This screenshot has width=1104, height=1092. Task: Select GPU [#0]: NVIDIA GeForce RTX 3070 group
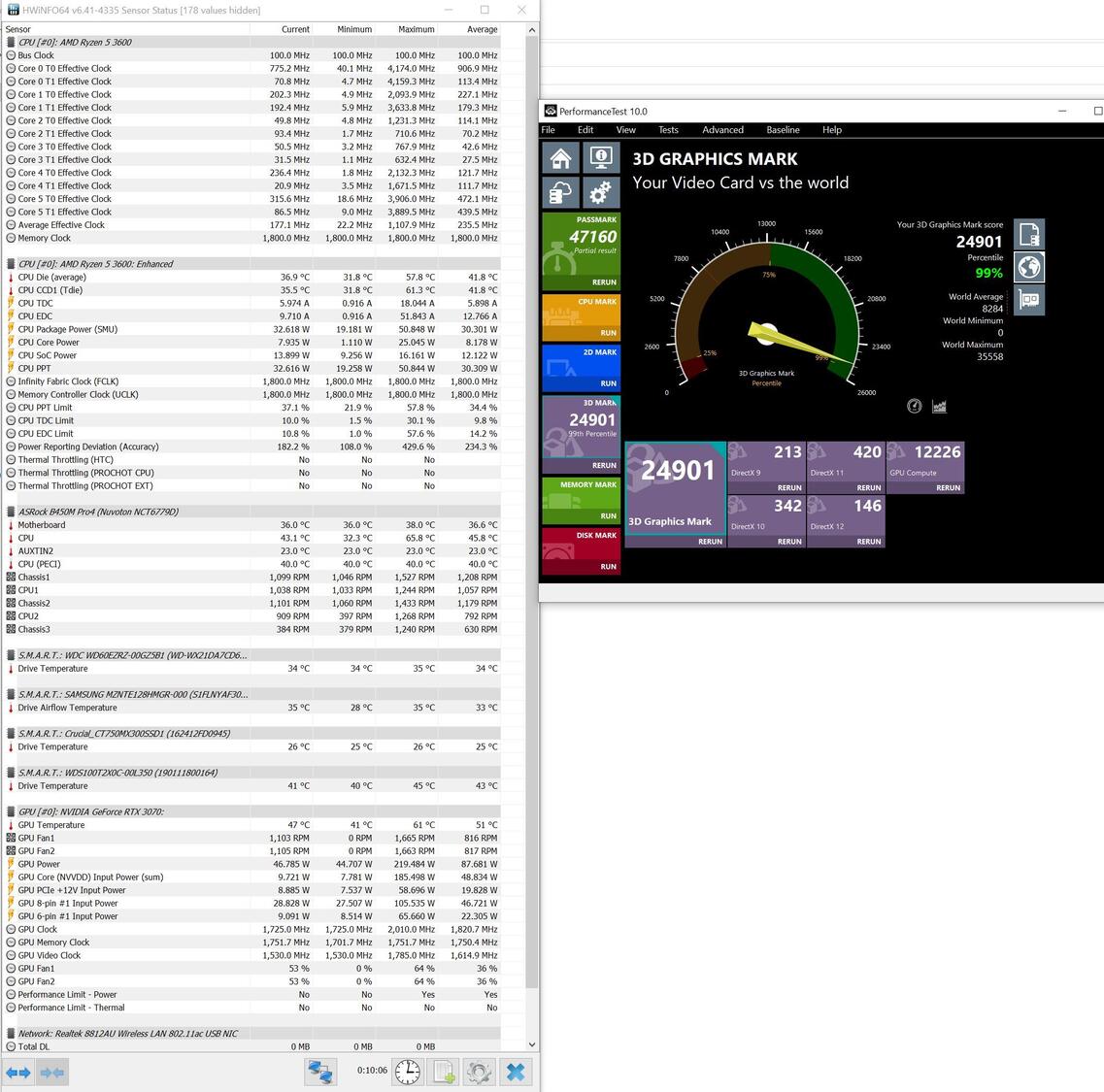tap(252, 811)
